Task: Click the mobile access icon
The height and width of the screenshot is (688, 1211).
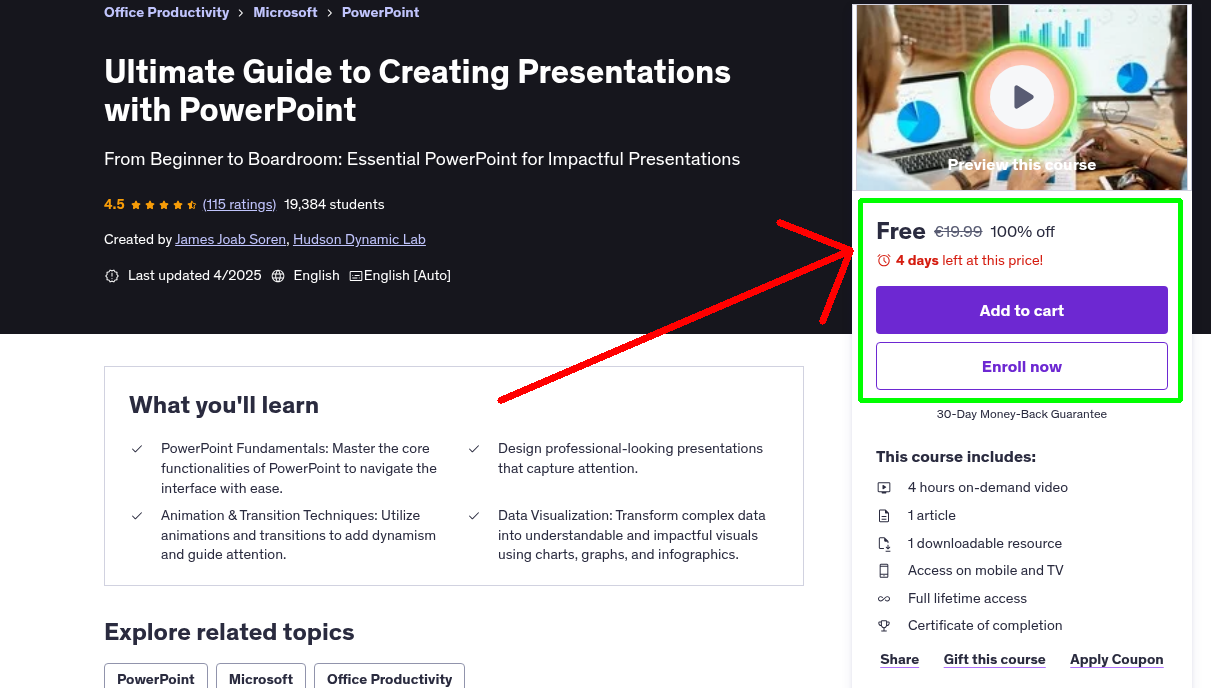Action: [884, 571]
